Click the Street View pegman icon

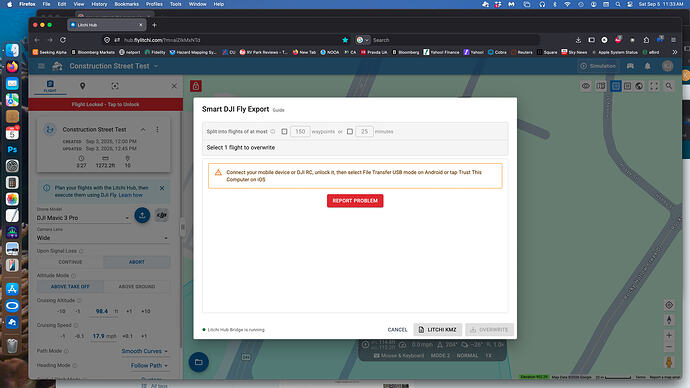click(669, 362)
